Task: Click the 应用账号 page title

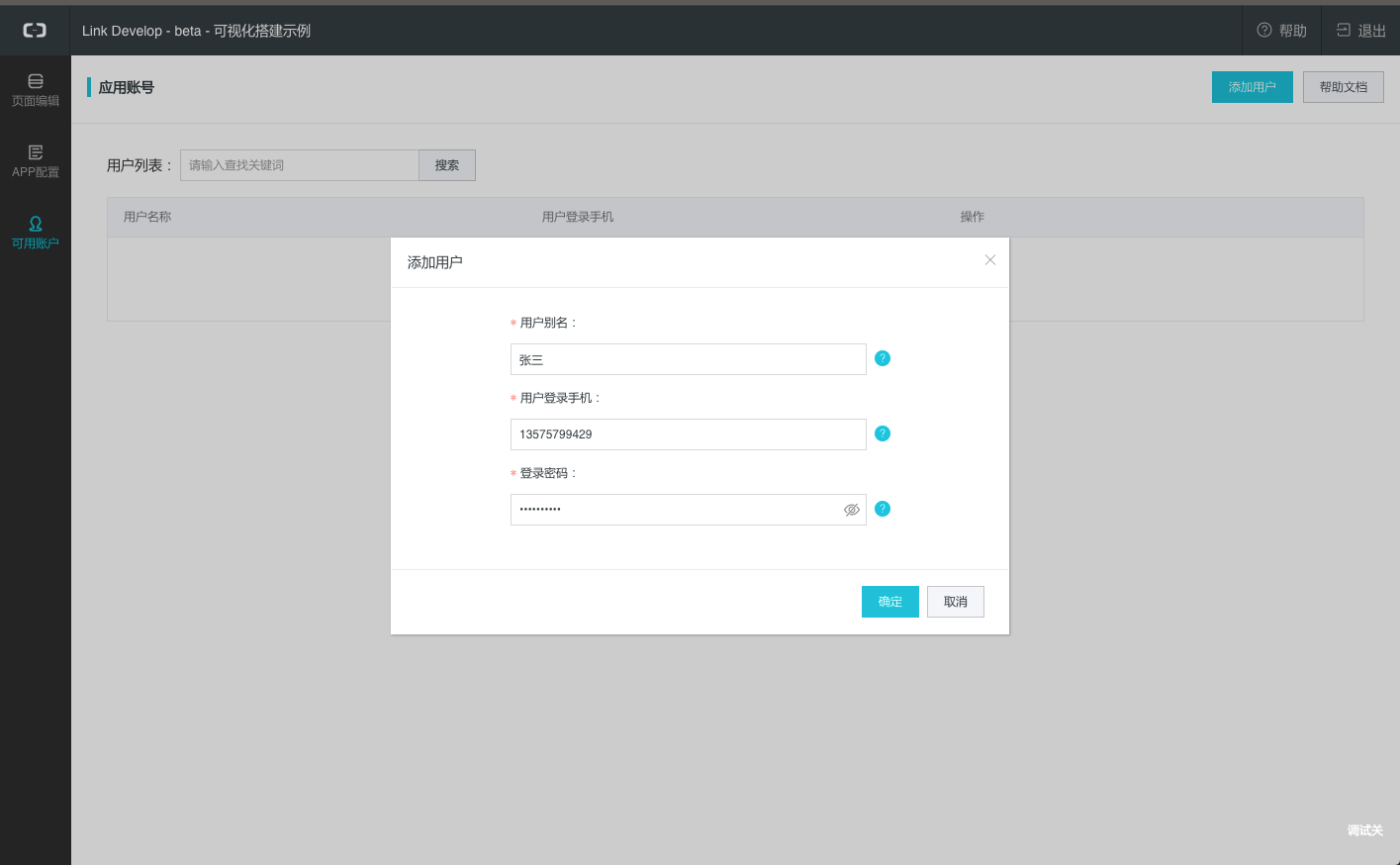Action: (127, 87)
